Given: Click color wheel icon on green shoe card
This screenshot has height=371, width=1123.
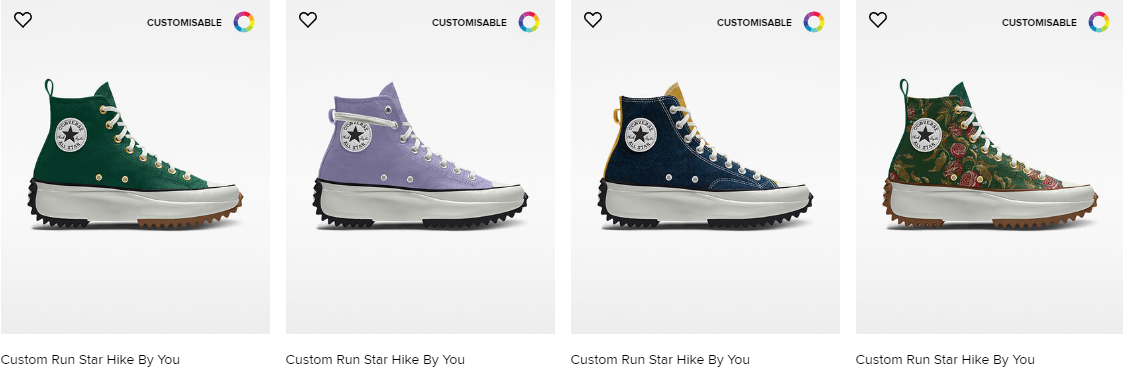Looking at the screenshot, I should point(244,22).
